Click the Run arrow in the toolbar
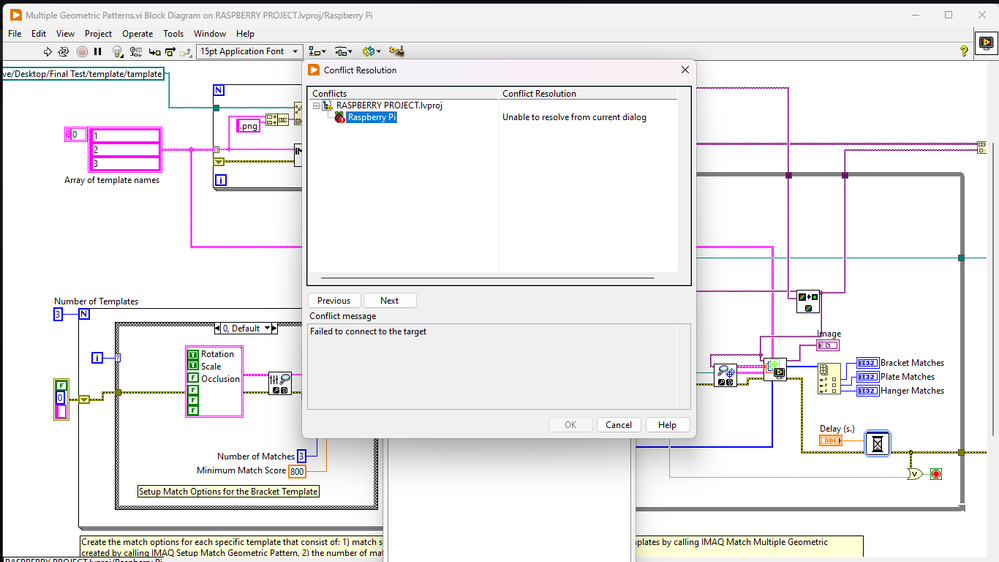This screenshot has width=999, height=562. 47,52
